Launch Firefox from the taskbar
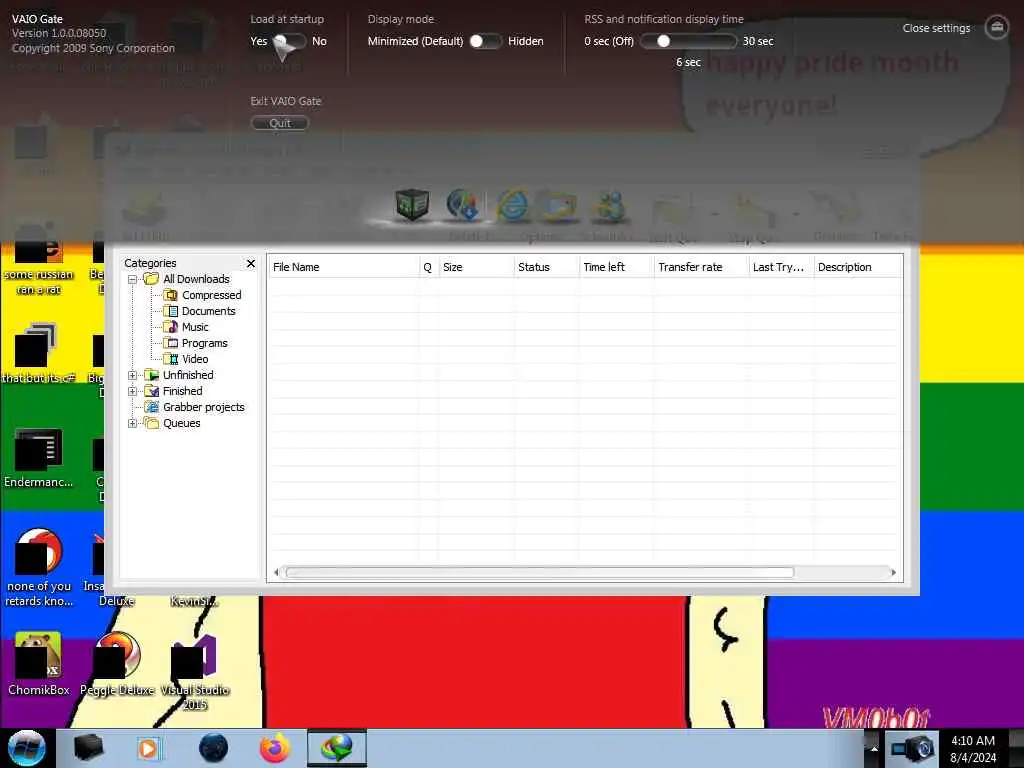The height and width of the screenshot is (768, 1024). click(x=275, y=748)
